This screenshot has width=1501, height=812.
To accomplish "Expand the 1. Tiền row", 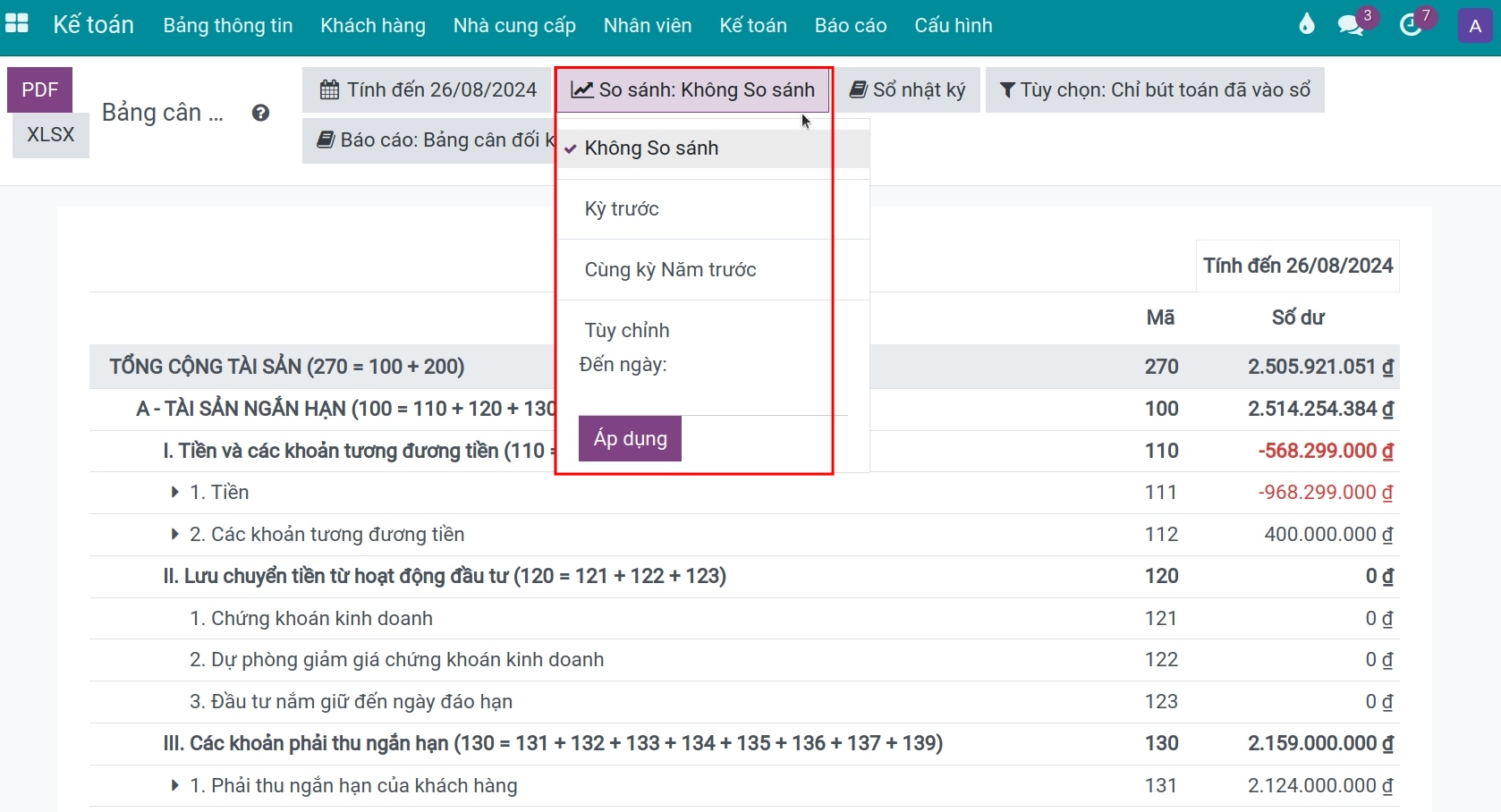I will click(175, 492).
